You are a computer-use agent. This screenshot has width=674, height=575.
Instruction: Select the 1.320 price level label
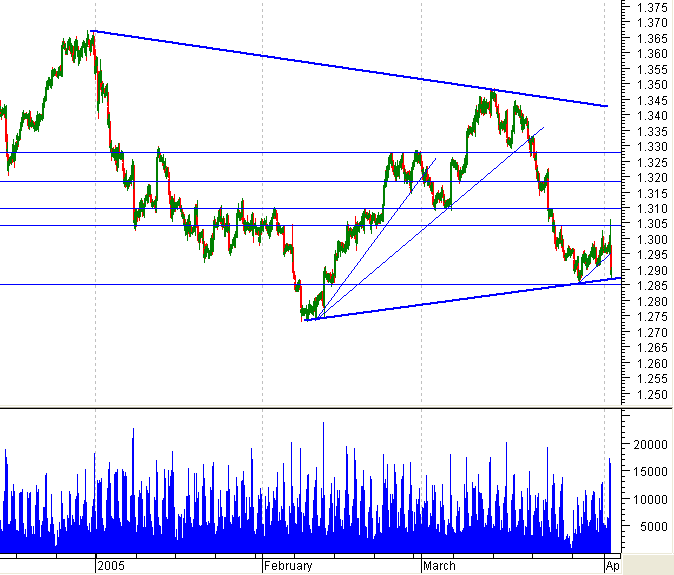pos(652,177)
